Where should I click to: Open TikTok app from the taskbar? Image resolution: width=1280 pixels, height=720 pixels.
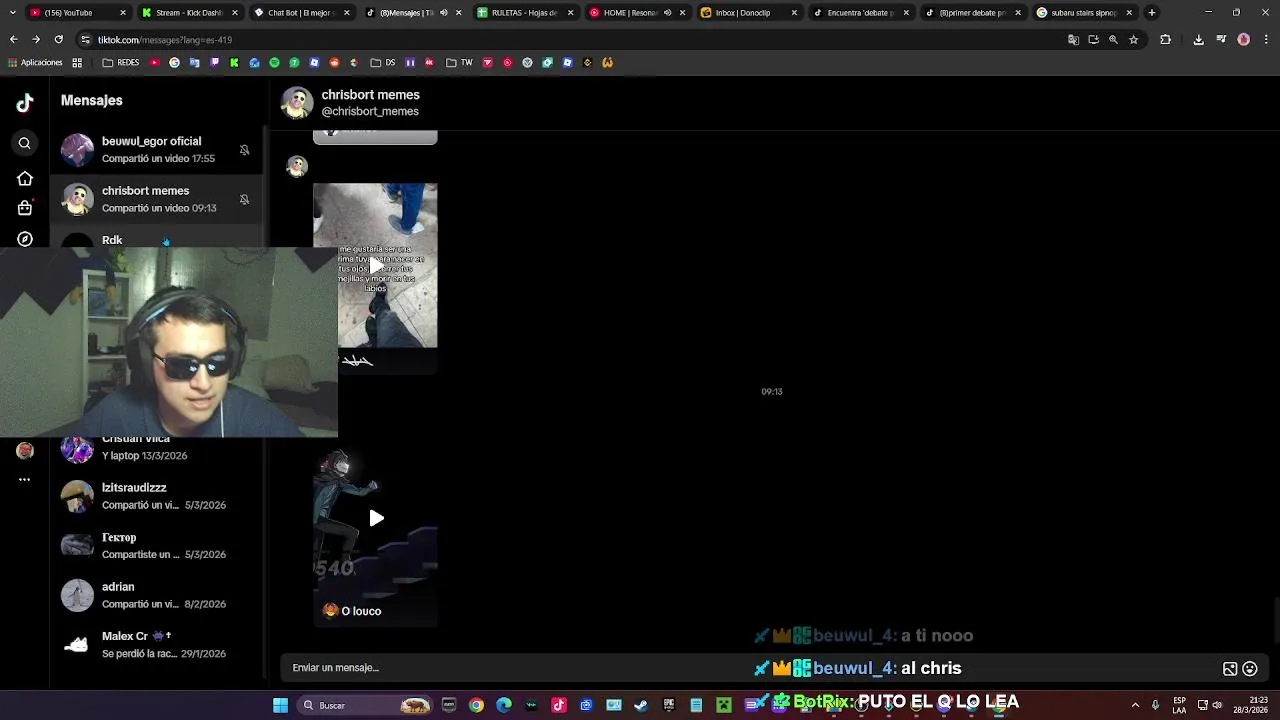559,705
